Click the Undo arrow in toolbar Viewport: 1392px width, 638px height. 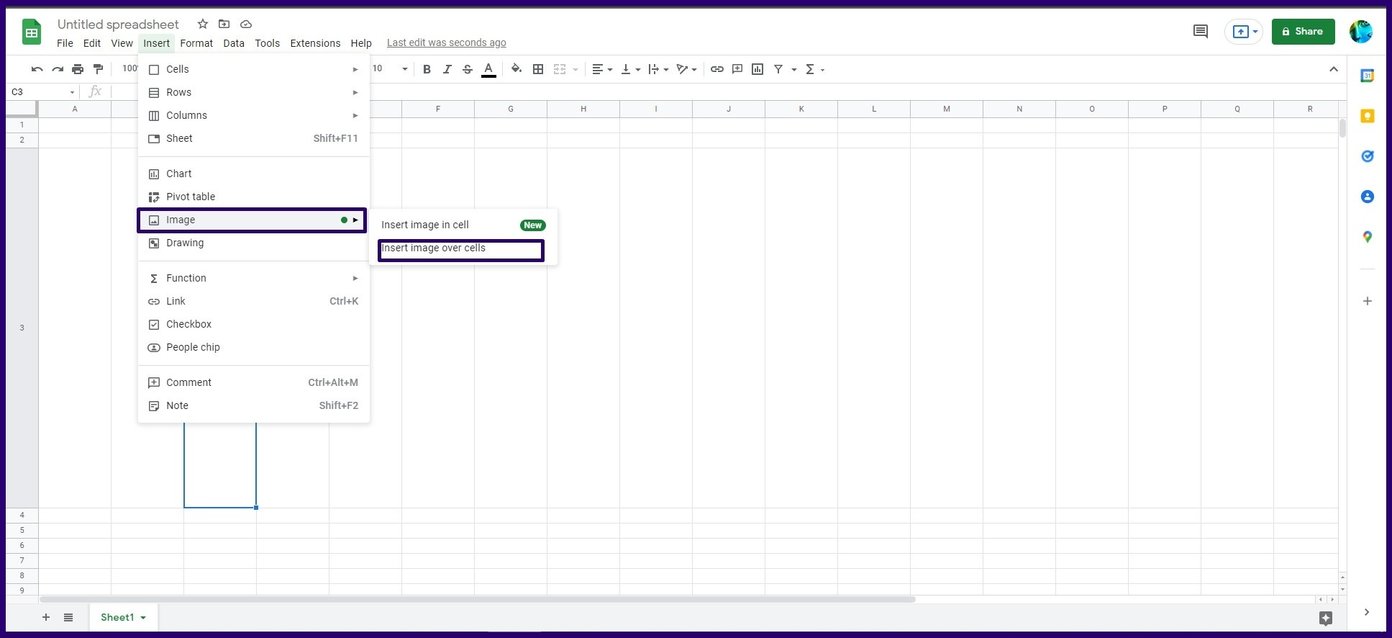click(x=37, y=69)
